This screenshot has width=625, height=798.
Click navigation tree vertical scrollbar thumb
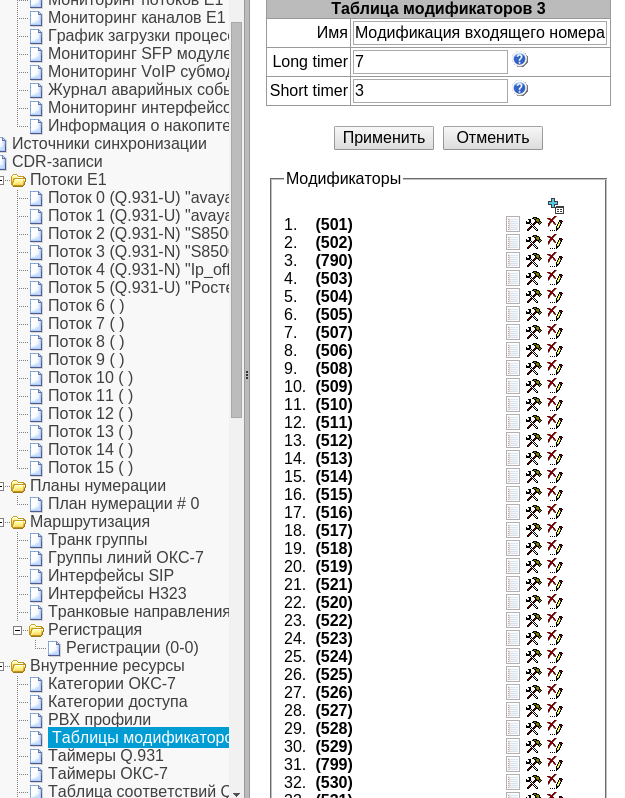[236, 219]
